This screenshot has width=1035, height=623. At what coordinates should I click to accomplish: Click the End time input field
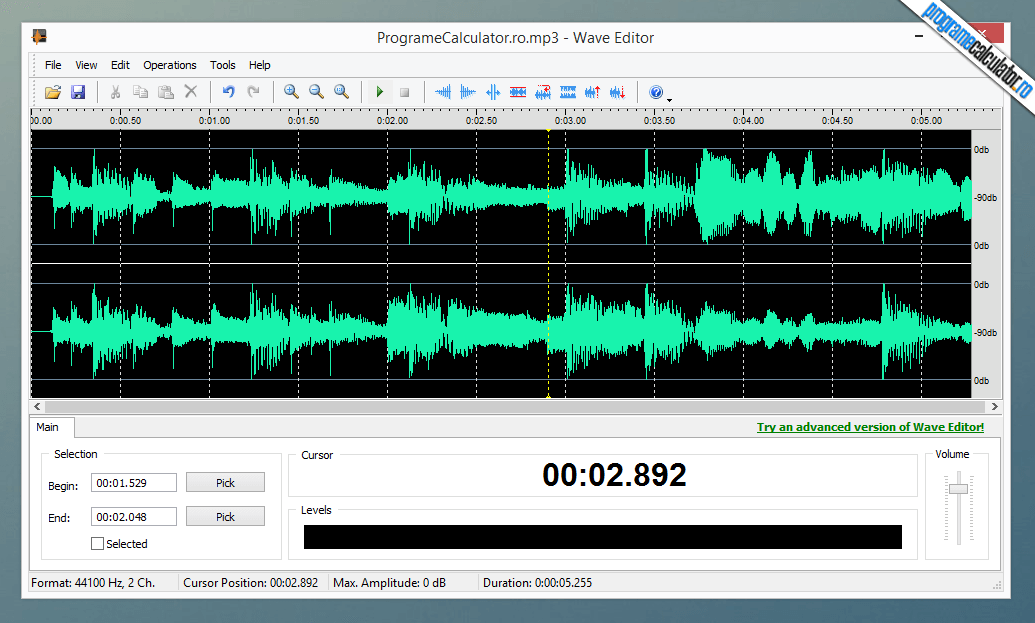[133, 517]
